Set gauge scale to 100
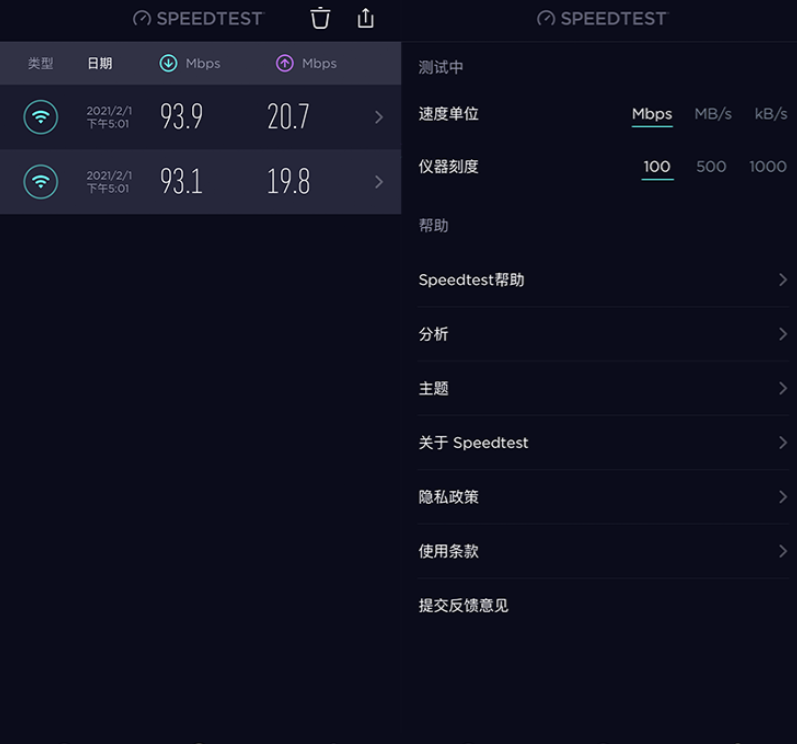This screenshot has width=797, height=744. (x=657, y=167)
